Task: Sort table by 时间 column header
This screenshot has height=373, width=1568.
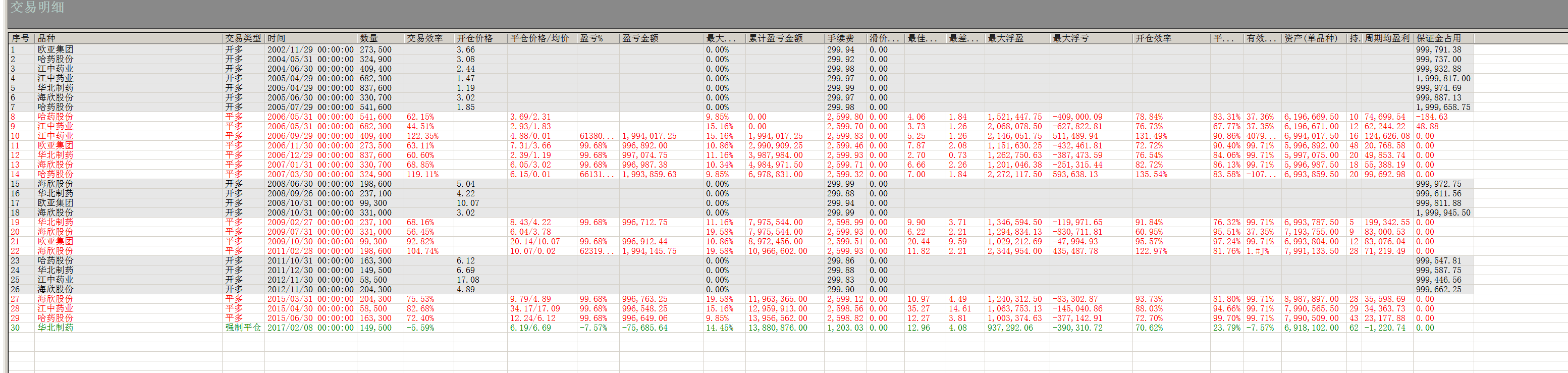Action: 310,38
